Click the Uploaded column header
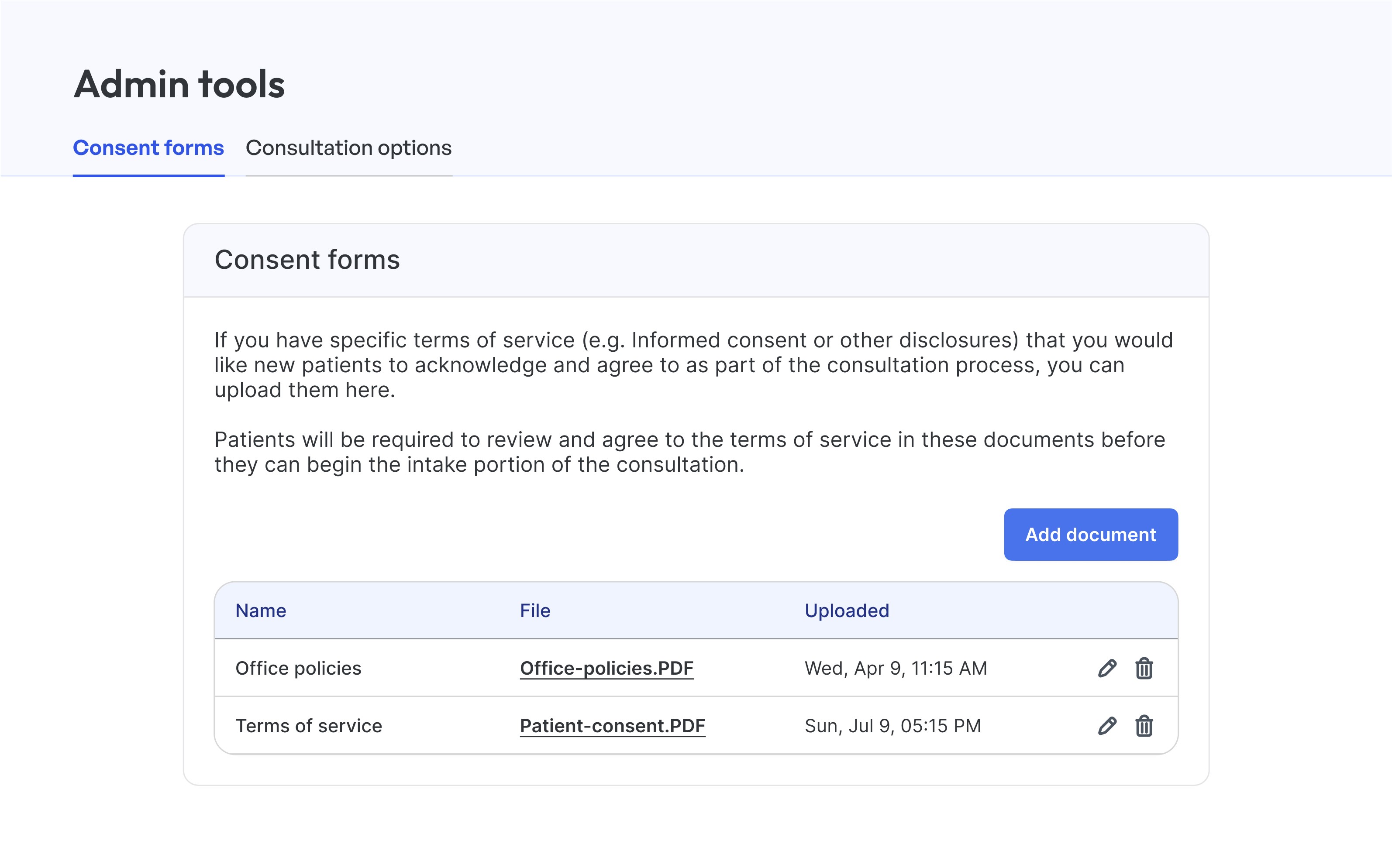 click(847, 610)
